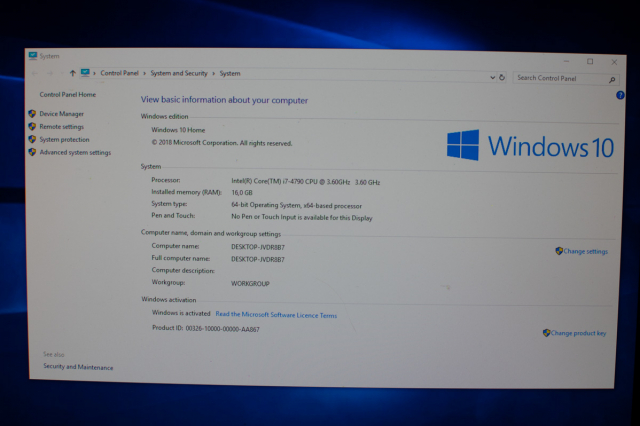Click the shield icon beside System protection
This screenshot has height=426, width=640.
(x=32, y=140)
